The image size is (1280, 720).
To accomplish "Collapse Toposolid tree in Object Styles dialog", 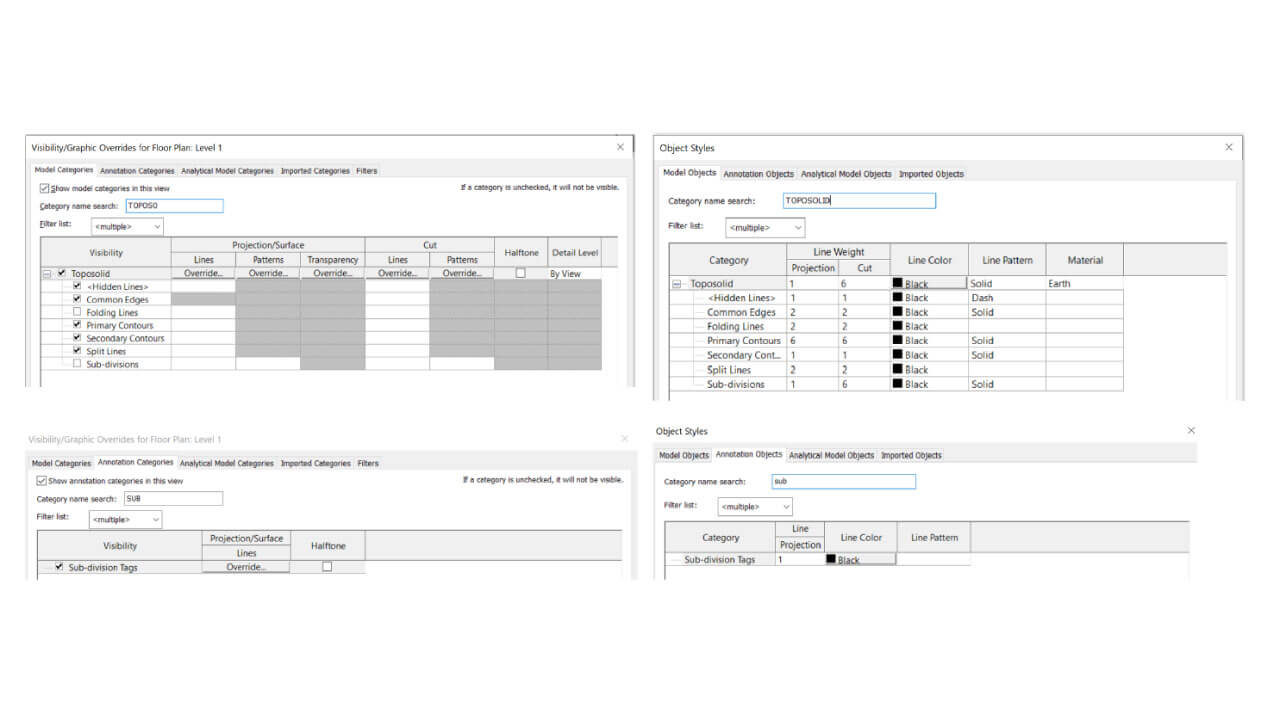I will pyautogui.click(x=677, y=284).
